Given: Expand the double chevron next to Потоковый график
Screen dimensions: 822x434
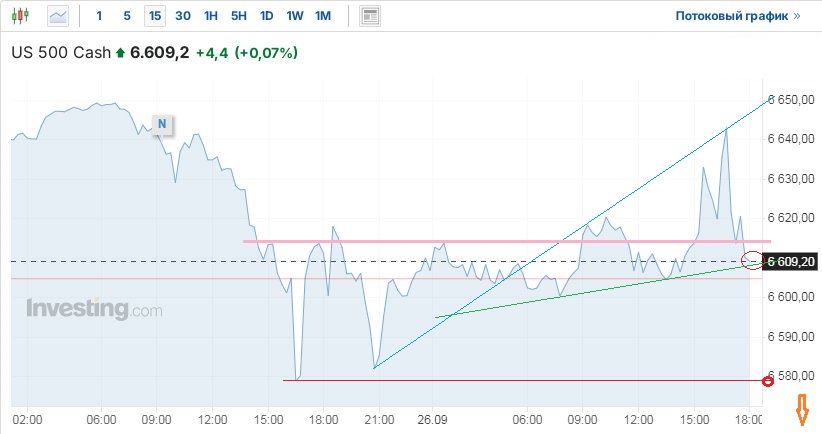Looking at the screenshot, I should click(797, 16).
